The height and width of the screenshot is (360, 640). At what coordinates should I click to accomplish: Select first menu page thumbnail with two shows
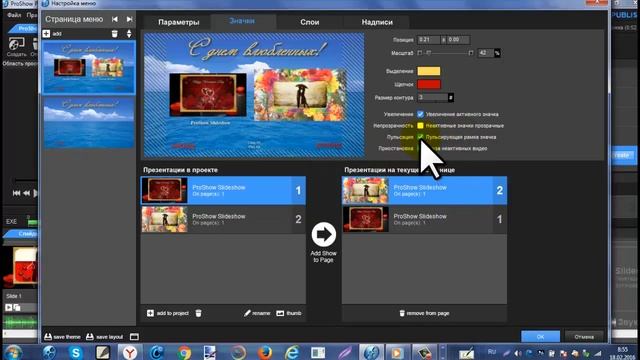click(89, 67)
